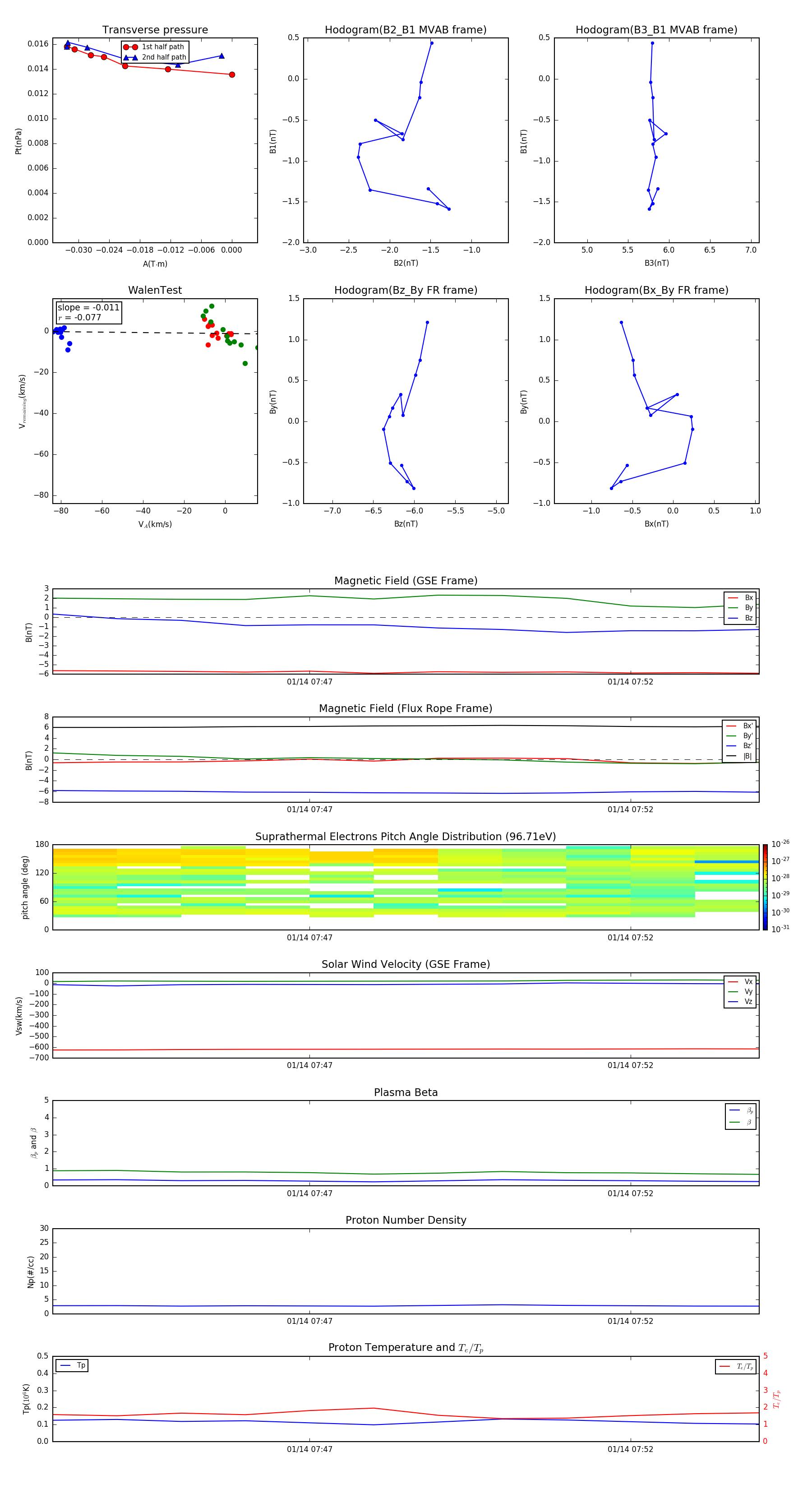Click the "Tp" legend in proton temperature plot

(x=72, y=1365)
